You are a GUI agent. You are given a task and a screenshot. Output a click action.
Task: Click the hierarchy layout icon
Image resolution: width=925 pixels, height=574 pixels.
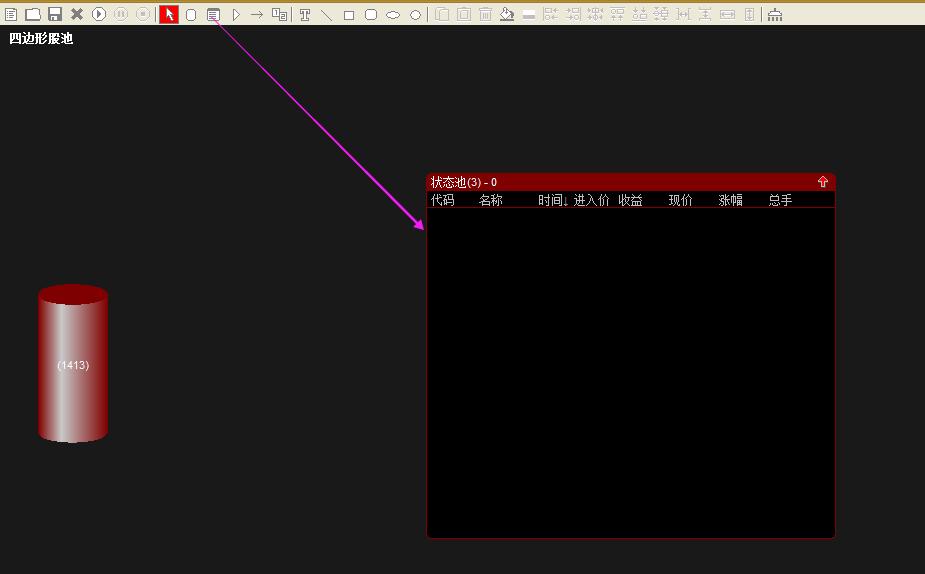[x=775, y=15]
